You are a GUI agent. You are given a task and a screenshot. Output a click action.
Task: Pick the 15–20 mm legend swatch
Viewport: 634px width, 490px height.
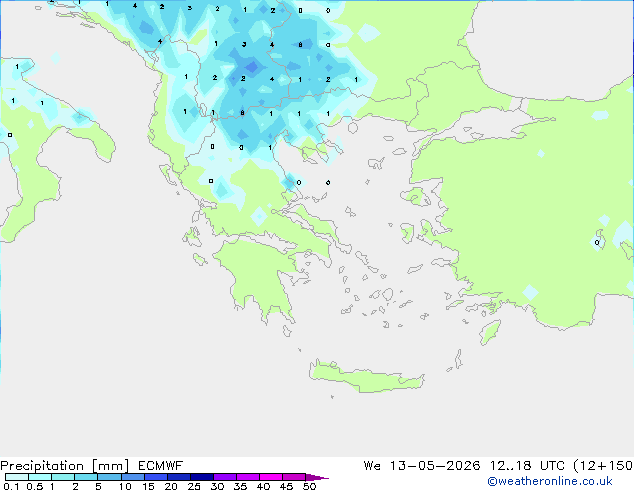[156, 477]
